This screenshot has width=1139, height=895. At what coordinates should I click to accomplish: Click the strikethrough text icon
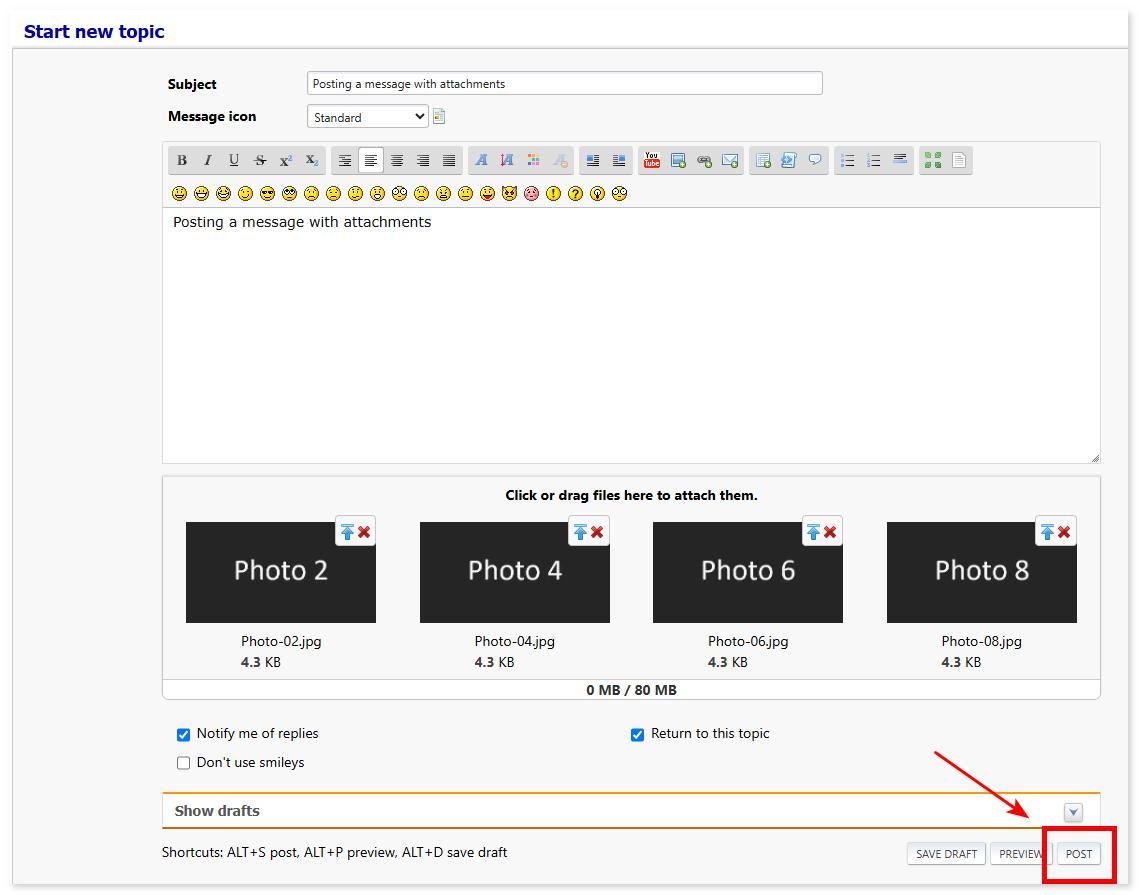click(260, 160)
